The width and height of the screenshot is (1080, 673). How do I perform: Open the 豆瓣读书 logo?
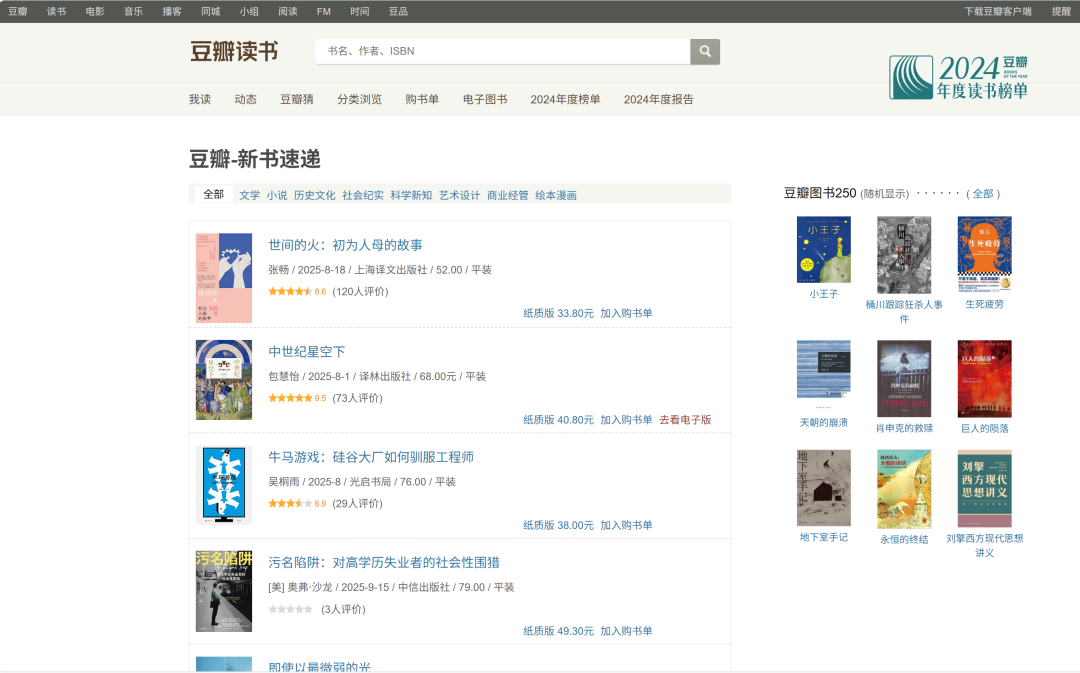point(234,51)
